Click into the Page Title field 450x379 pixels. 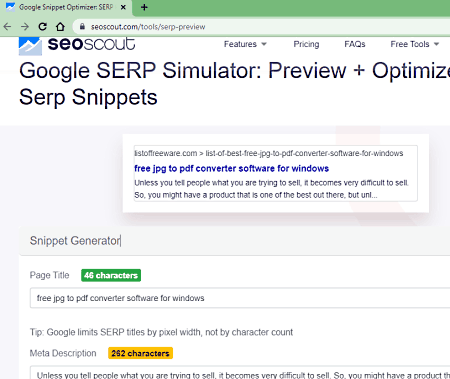[240, 298]
